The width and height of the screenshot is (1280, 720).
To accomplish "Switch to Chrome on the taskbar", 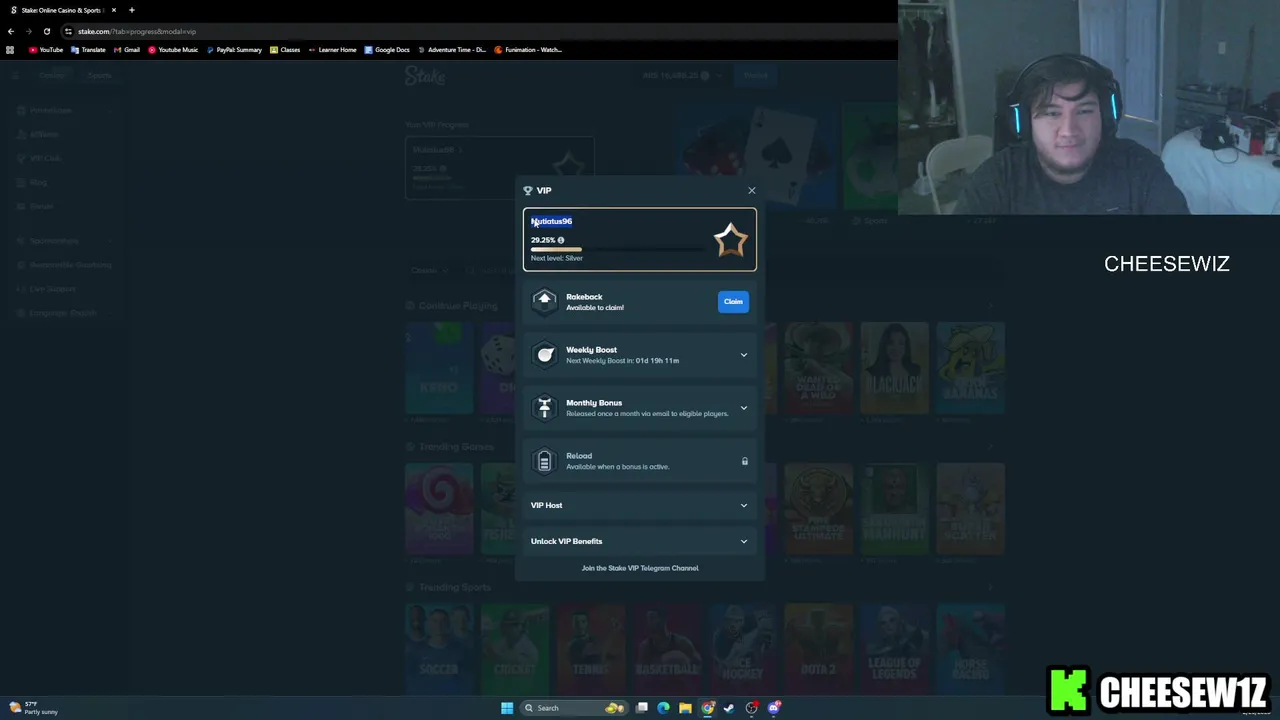I will coord(707,708).
